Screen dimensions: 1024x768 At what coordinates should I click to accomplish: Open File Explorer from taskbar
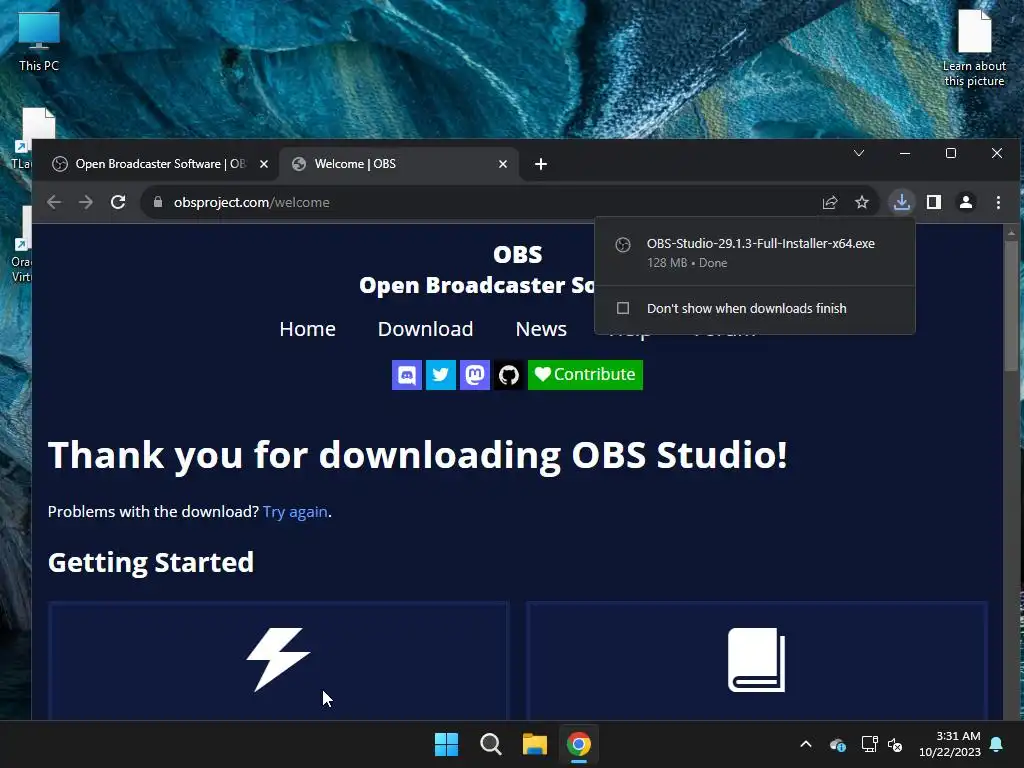(x=535, y=744)
